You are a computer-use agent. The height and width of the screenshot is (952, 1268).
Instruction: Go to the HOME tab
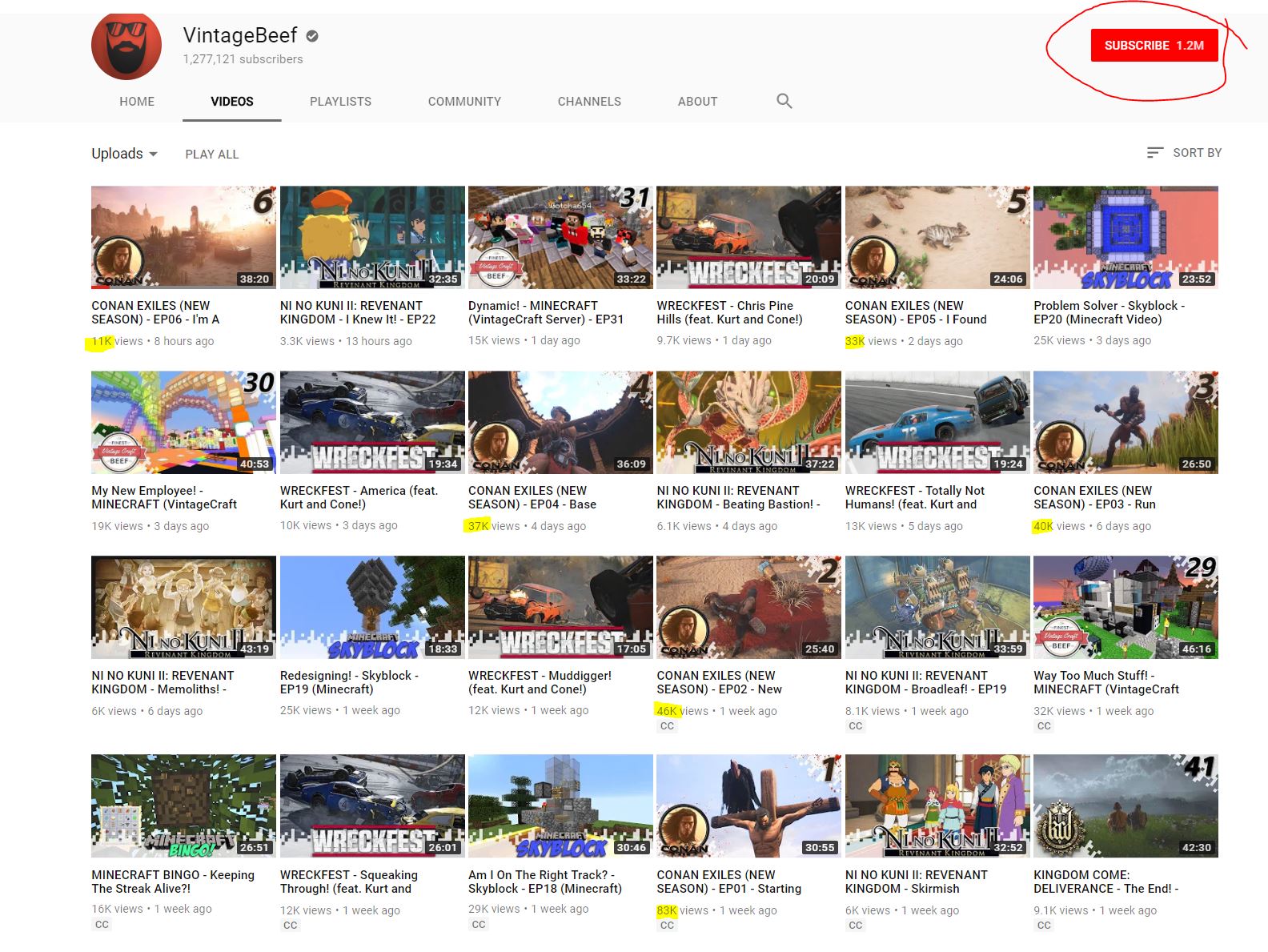point(137,102)
